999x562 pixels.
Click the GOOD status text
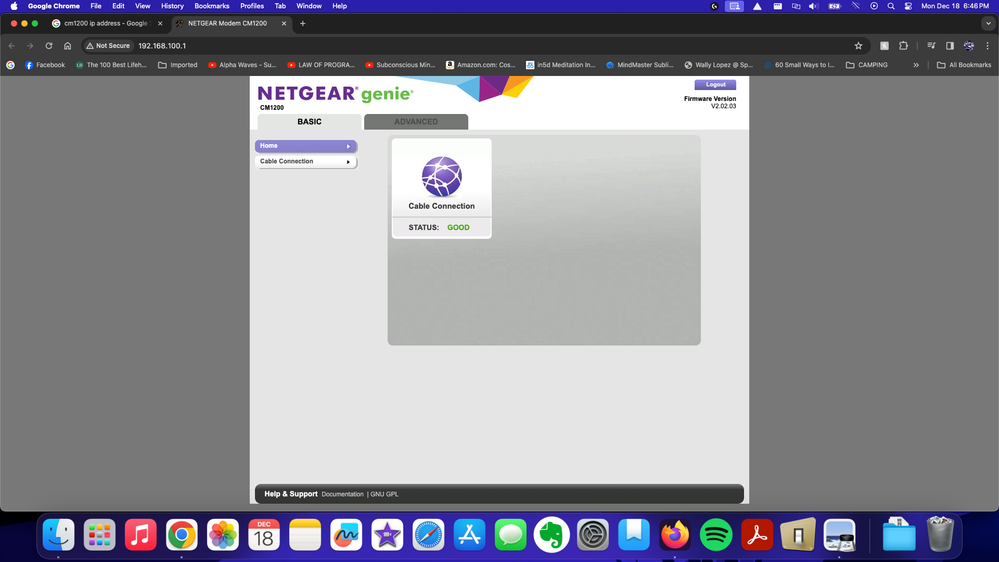click(458, 227)
